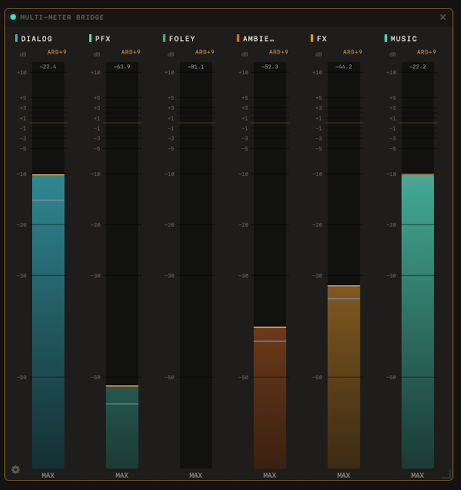The image size is (461, 490).
Task: Open the ARD+9 scale selector for DIALOG
Action: coord(57,52)
